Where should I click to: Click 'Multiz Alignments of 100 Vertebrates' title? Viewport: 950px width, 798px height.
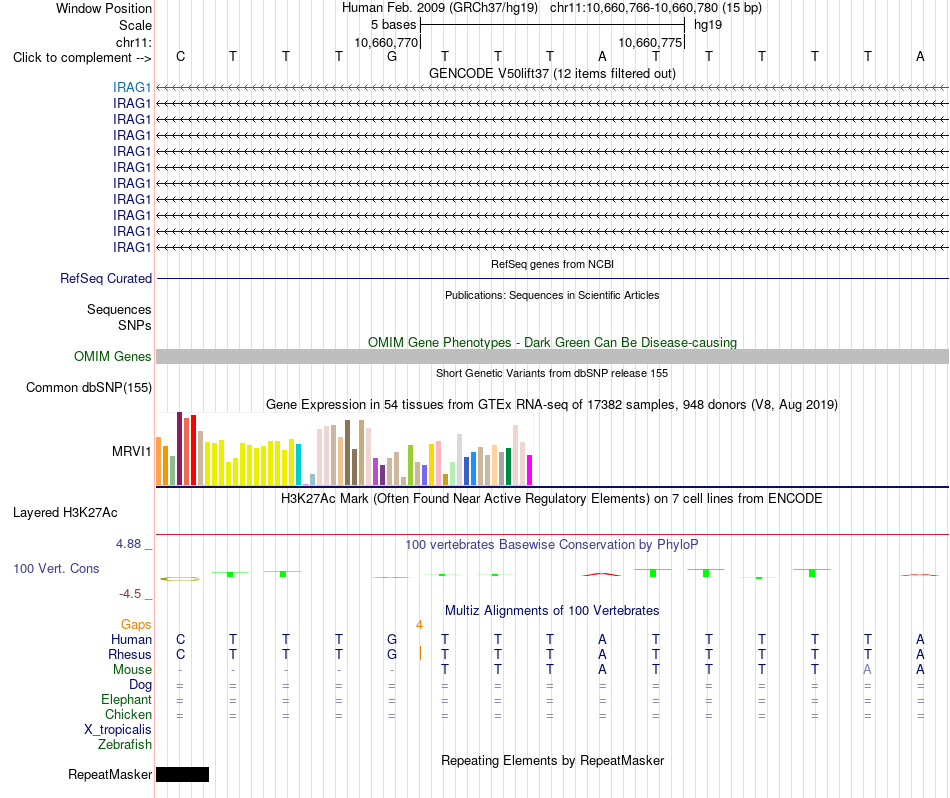(552, 611)
